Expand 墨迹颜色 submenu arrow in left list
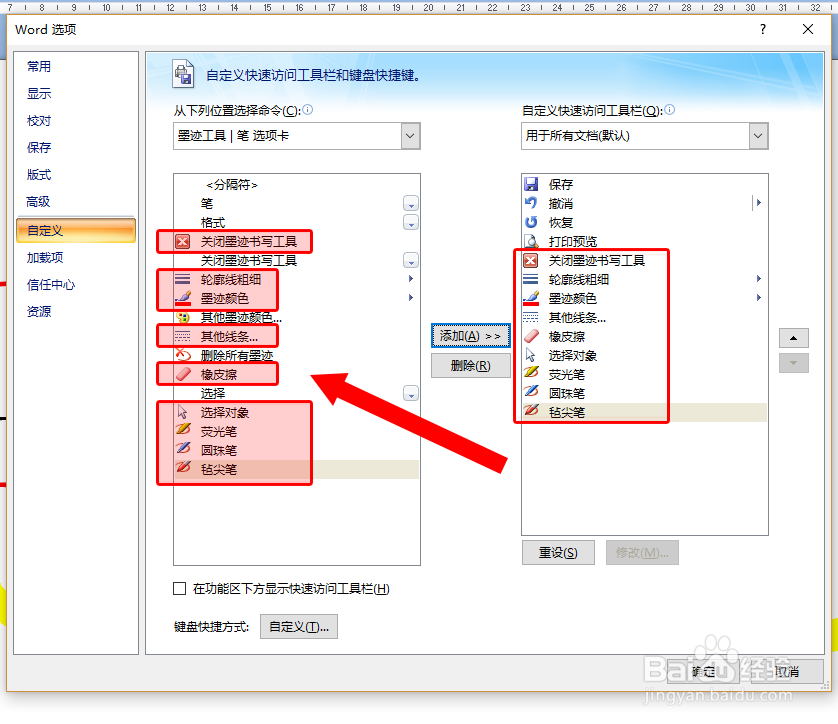This screenshot has height=724, width=838. [410, 298]
